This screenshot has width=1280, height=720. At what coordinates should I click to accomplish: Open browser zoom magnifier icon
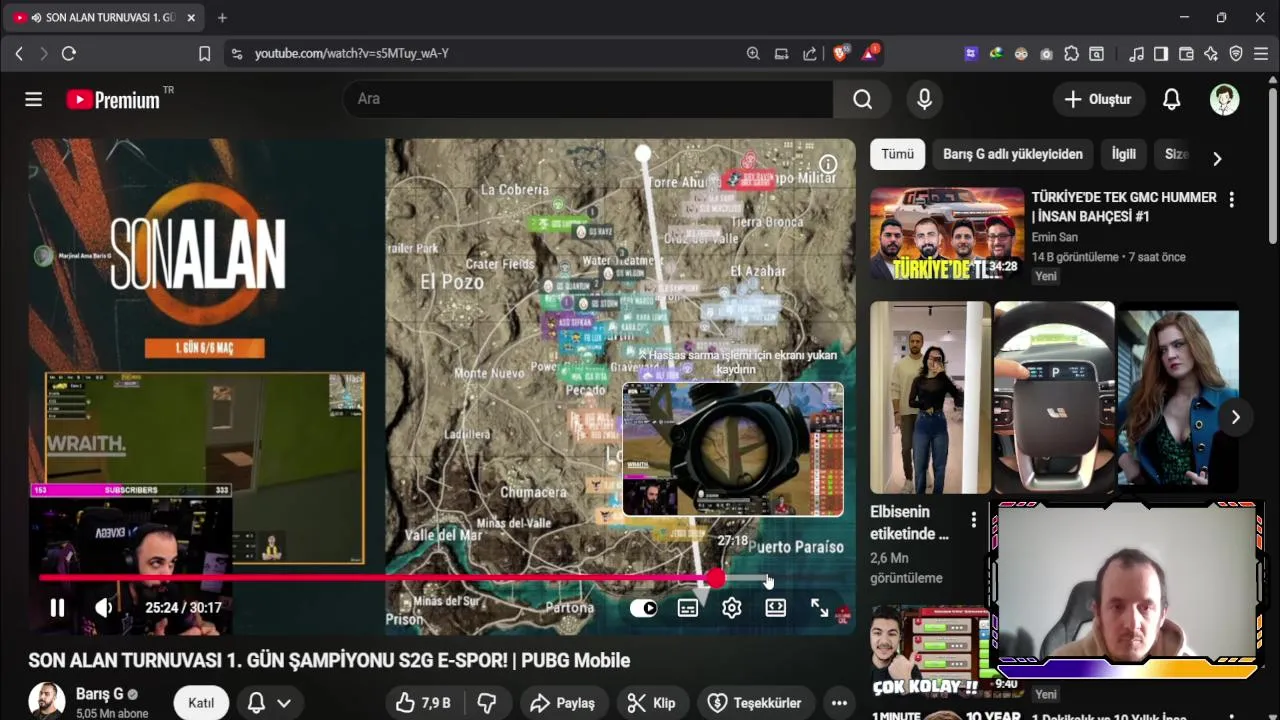753,53
